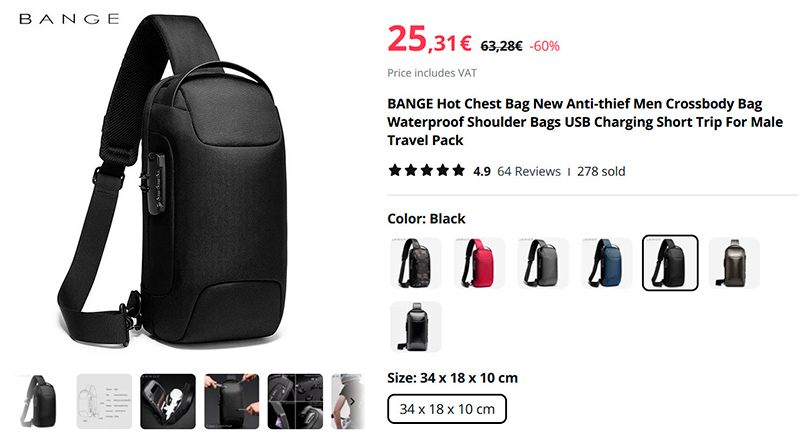View the open bag interior thumbnail
800x441 pixels.
coord(168,401)
